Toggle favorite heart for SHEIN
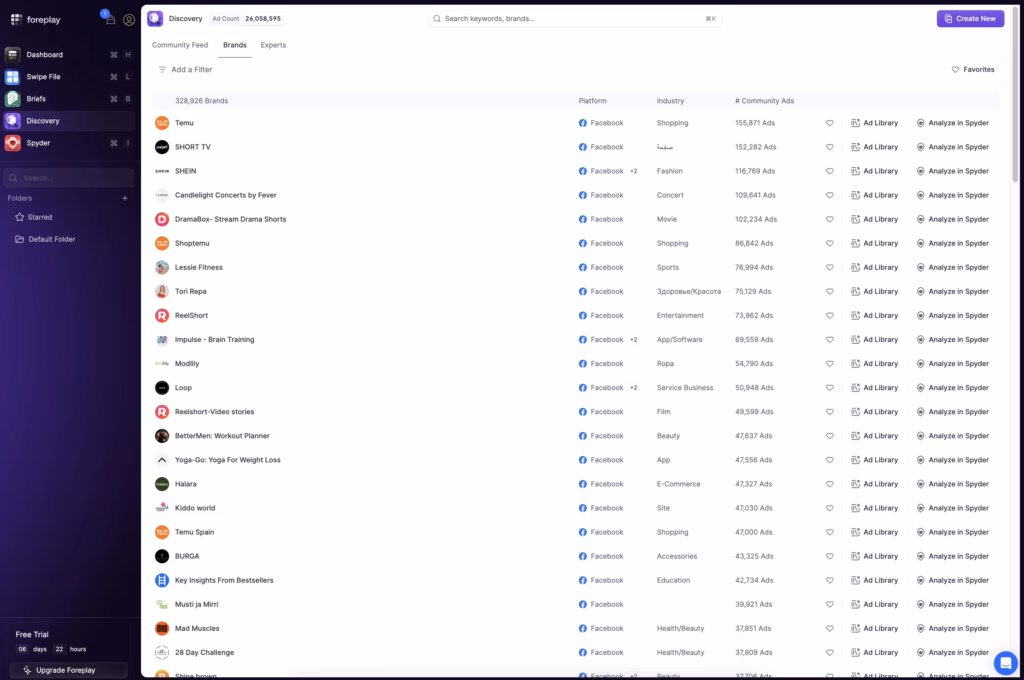 [829, 171]
